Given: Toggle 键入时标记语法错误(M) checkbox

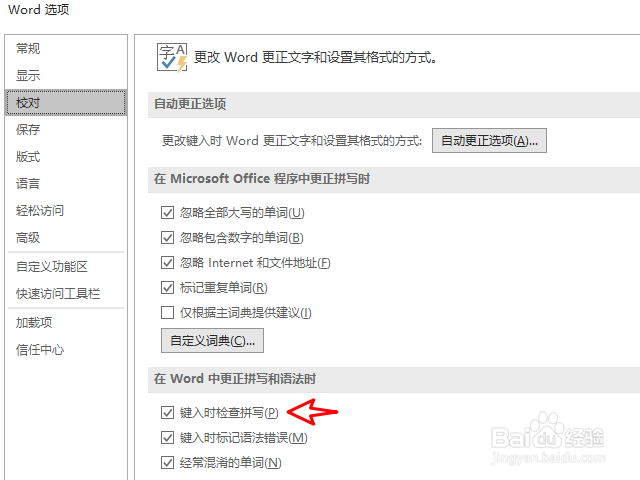Looking at the screenshot, I should click(x=167, y=438).
